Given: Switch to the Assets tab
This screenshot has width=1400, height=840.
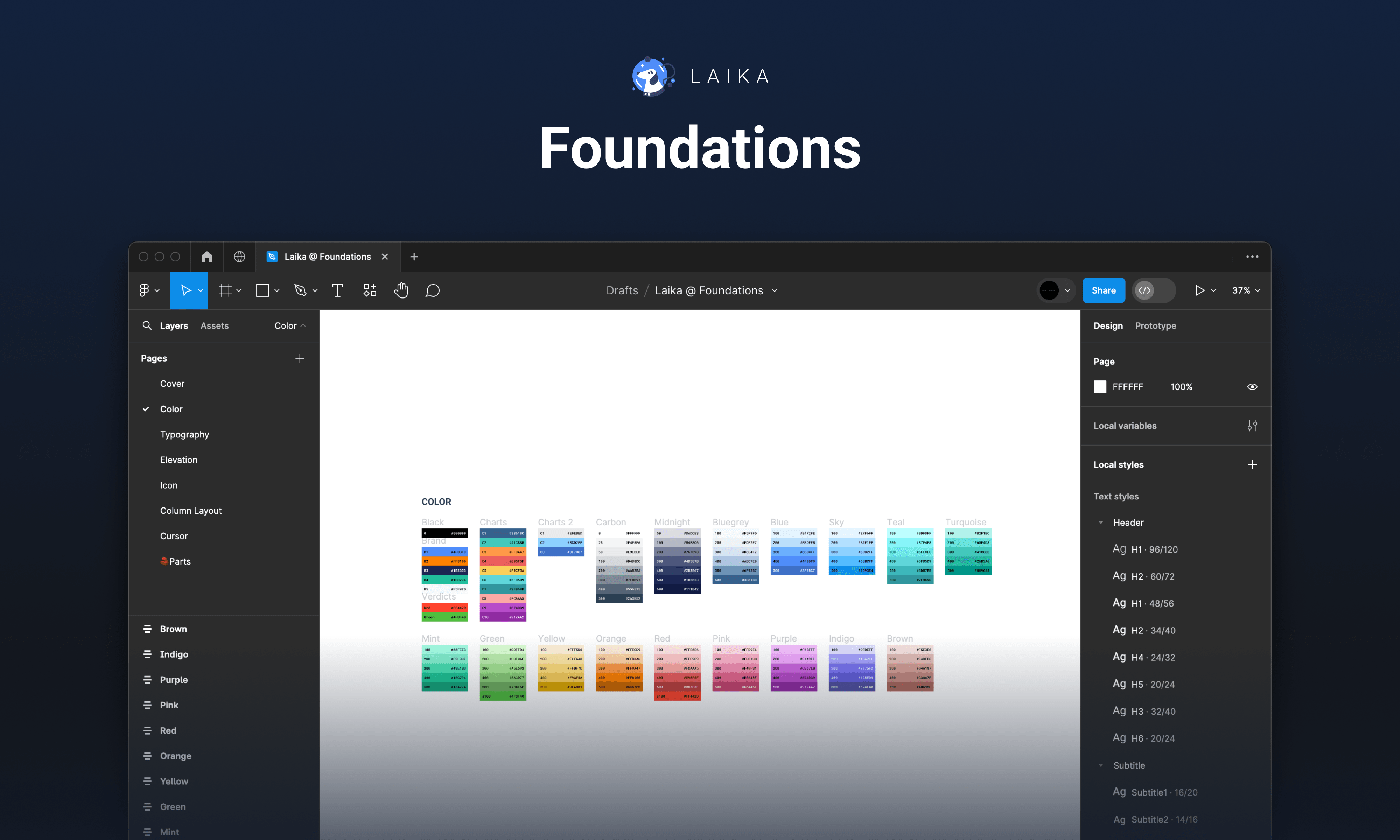Looking at the screenshot, I should point(214,325).
